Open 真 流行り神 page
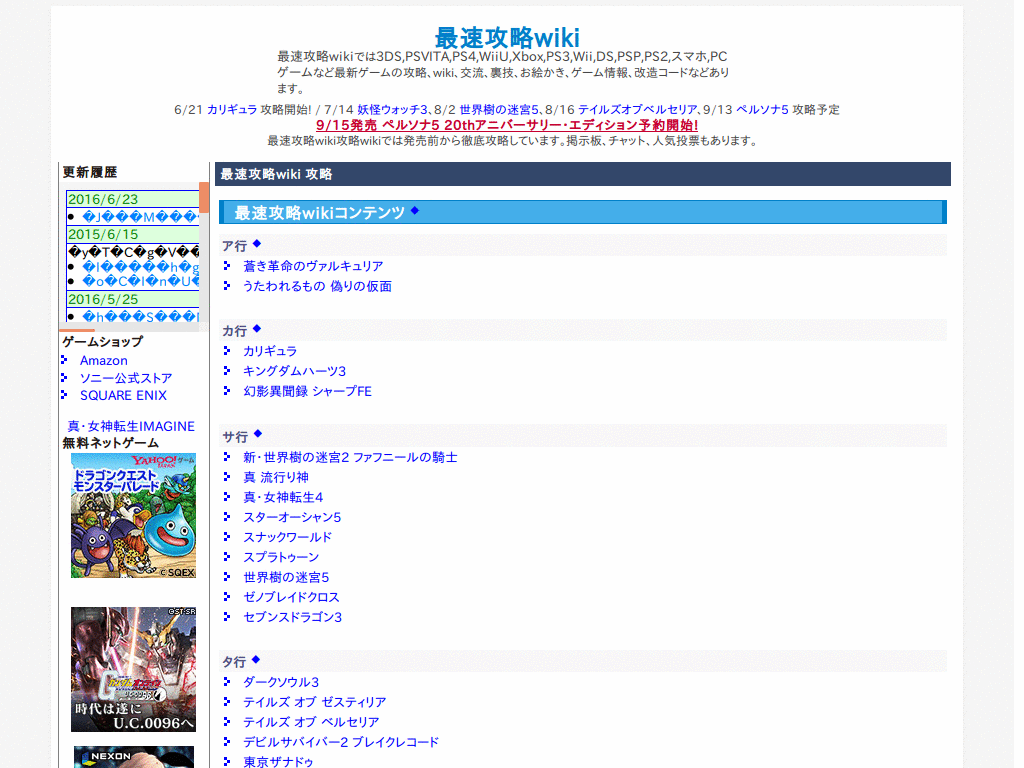The height and width of the screenshot is (768, 1024). tap(276, 477)
